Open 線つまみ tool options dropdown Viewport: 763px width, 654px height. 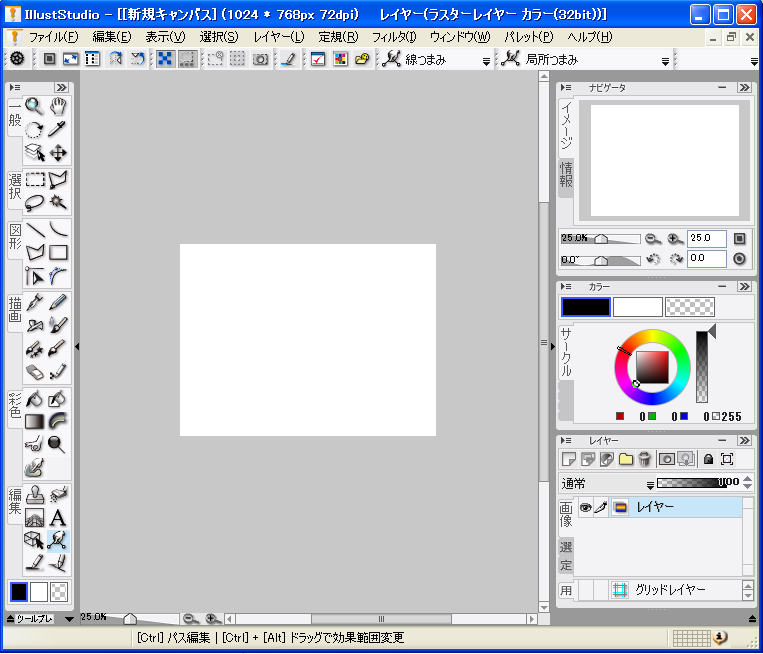click(x=486, y=61)
